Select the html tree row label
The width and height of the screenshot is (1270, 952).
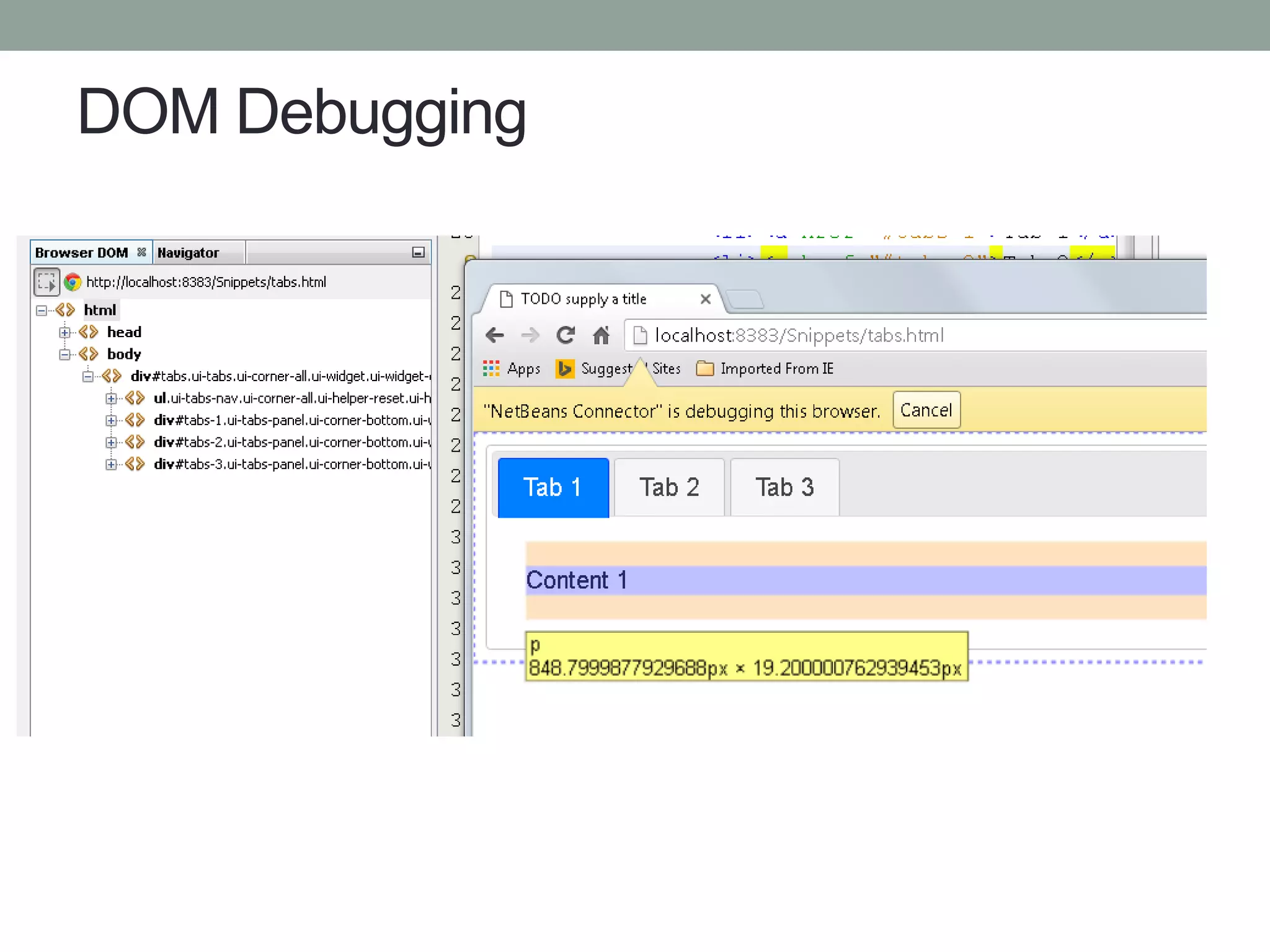100,310
